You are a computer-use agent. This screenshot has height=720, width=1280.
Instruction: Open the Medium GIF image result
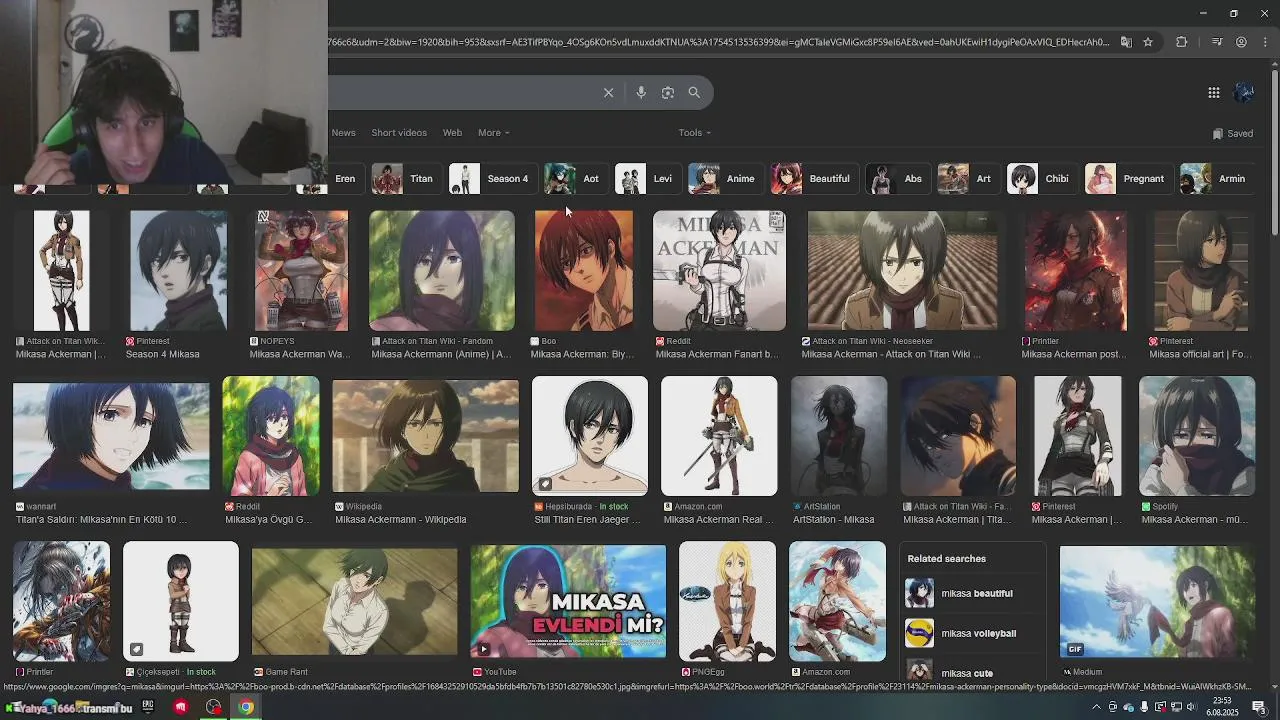click(x=1157, y=601)
